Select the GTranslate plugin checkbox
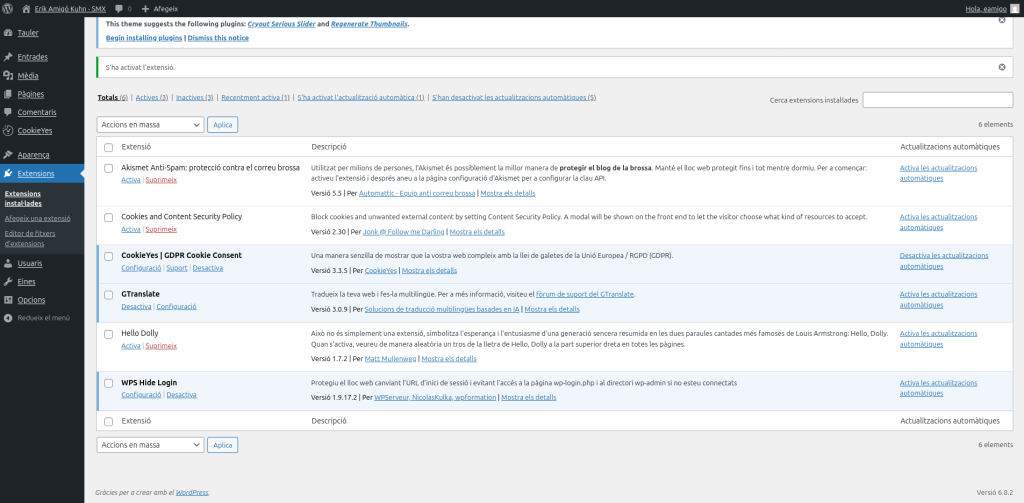This screenshot has height=503, width=1024. (x=109, y=295)
